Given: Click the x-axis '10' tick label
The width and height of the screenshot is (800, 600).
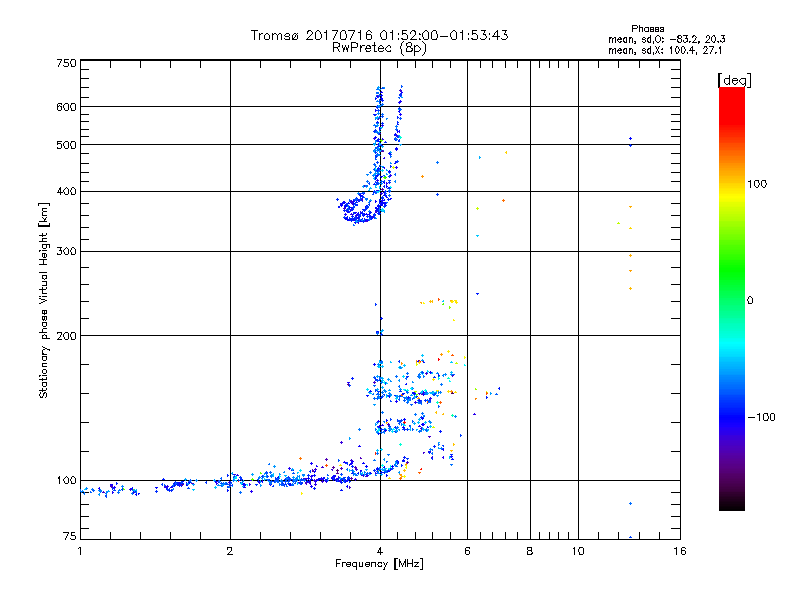Looking at the screenshot, I should point(578,551).
